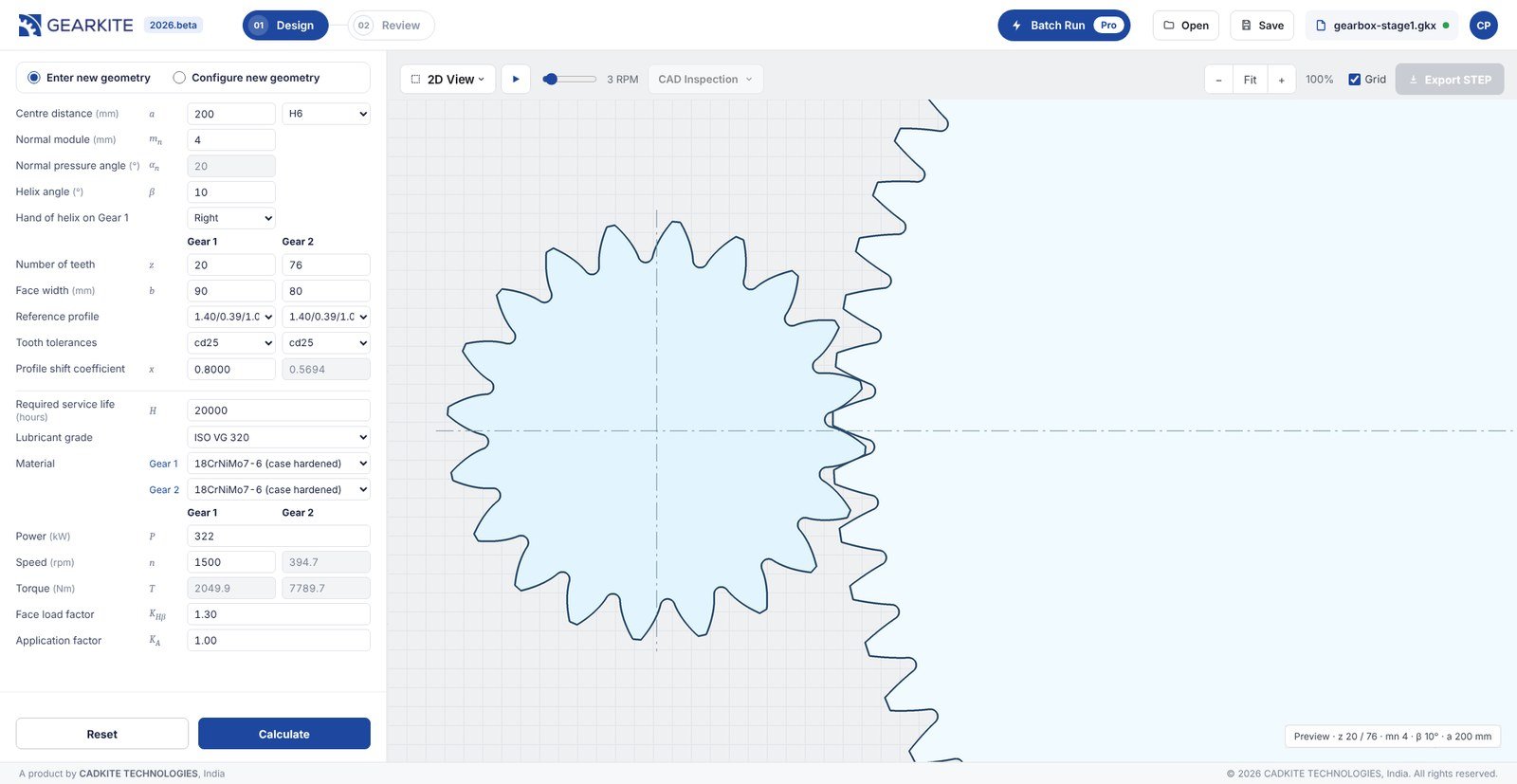This screenshot has height=784, width=1517.
Task: Switch to the 01 Design step
Action: (x=285, y=26)
